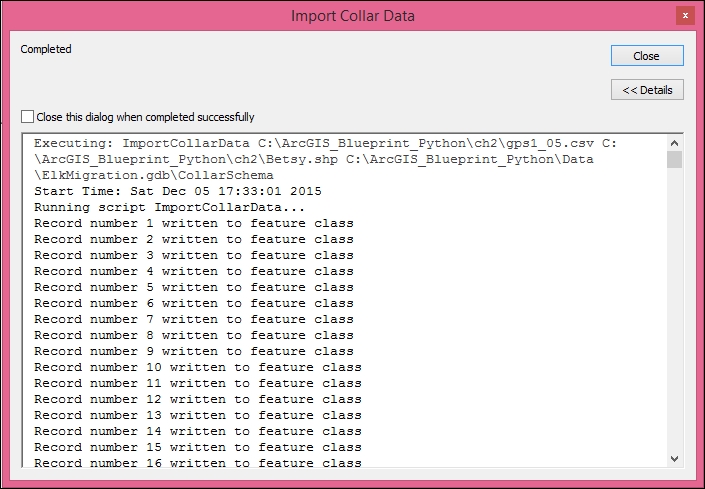Click the log scrollbar's up arrow
The image size is (705, 489).
pyautogui.click(x=675, y=143)
